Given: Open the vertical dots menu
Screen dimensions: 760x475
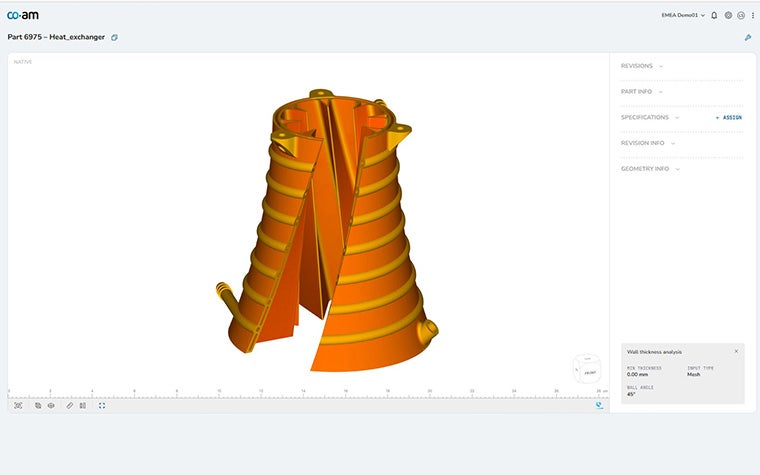Looking at the screenshot, I should click(753, 16).
